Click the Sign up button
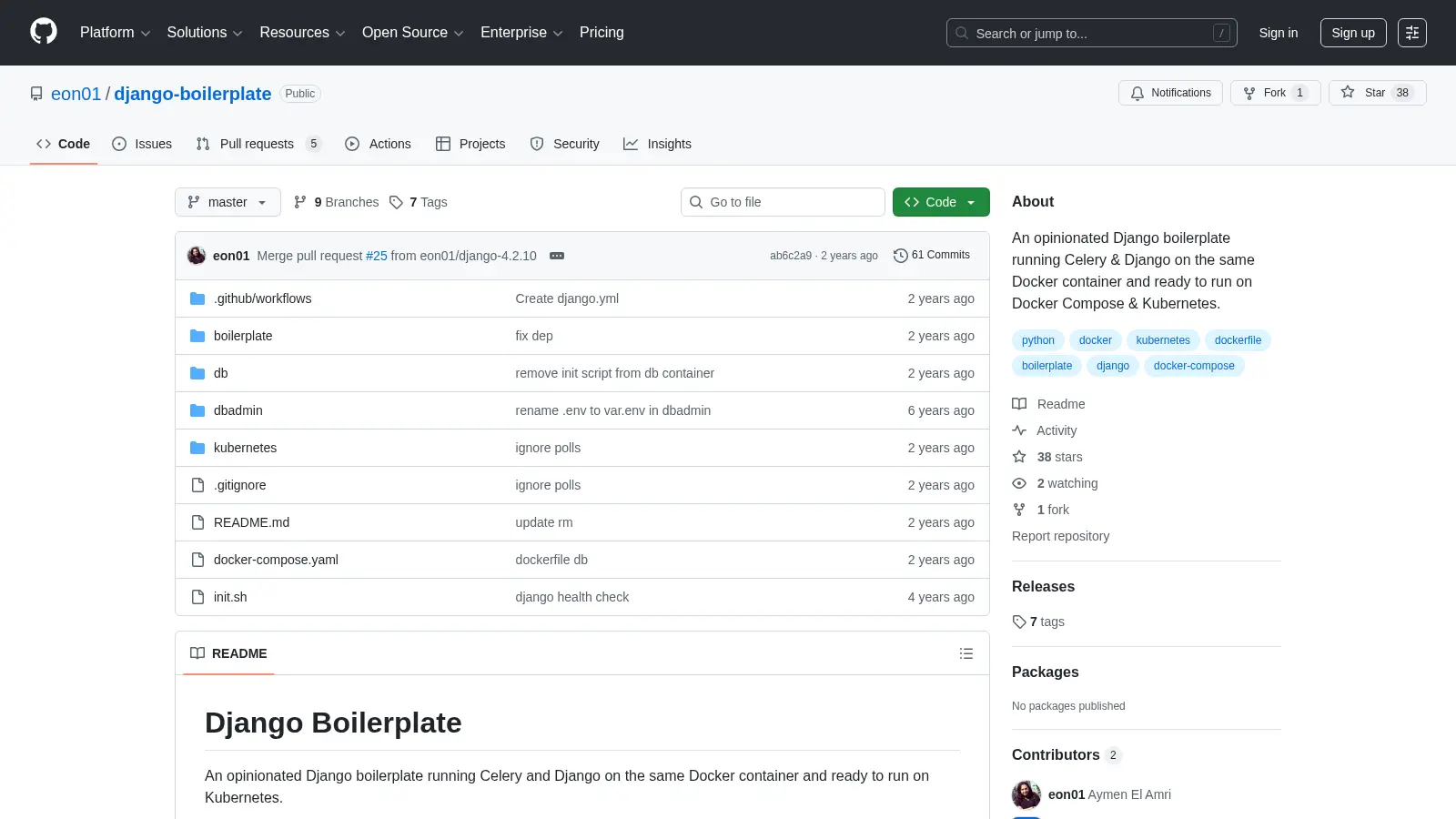The width and height of the screenshot is (1456, 819). click(x=1353, y=33)
